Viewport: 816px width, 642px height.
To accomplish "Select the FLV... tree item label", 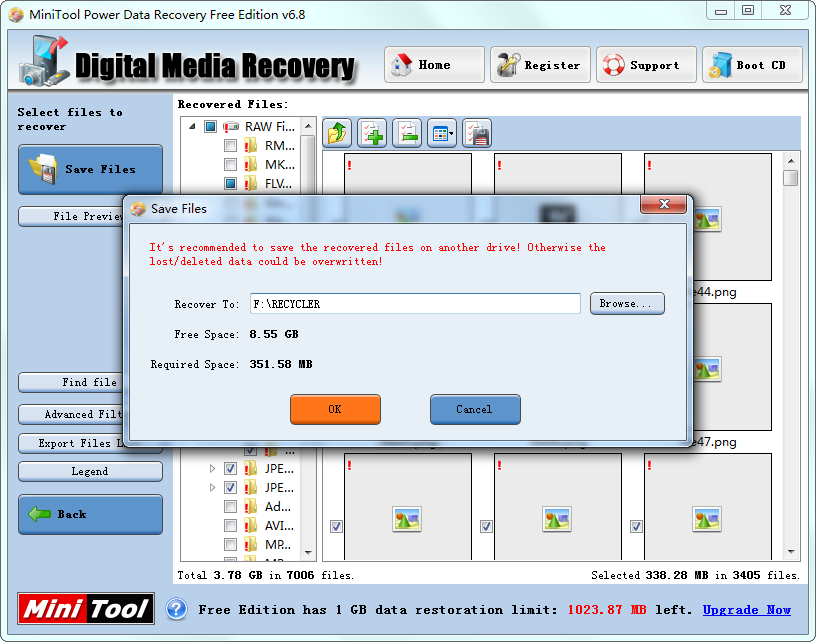I will coord(278,183).
